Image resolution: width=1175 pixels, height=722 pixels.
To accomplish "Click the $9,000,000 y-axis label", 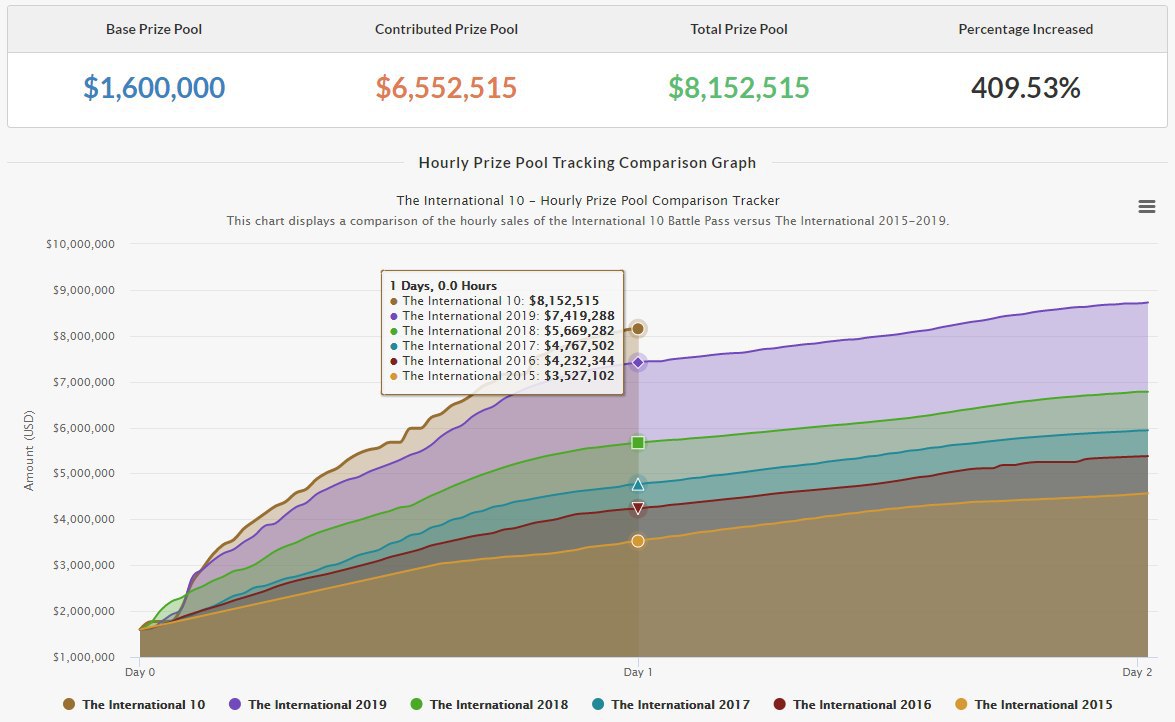I will click(83, 290).
